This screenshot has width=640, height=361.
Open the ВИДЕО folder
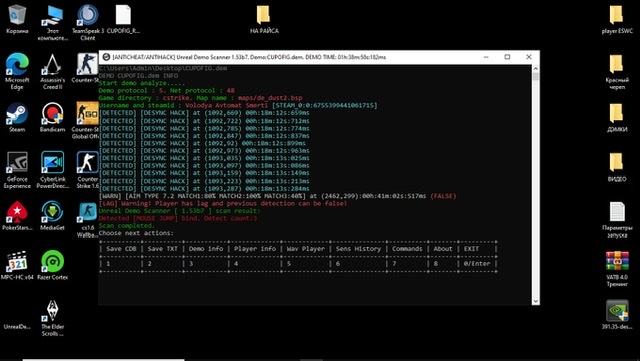pos(617,167)
